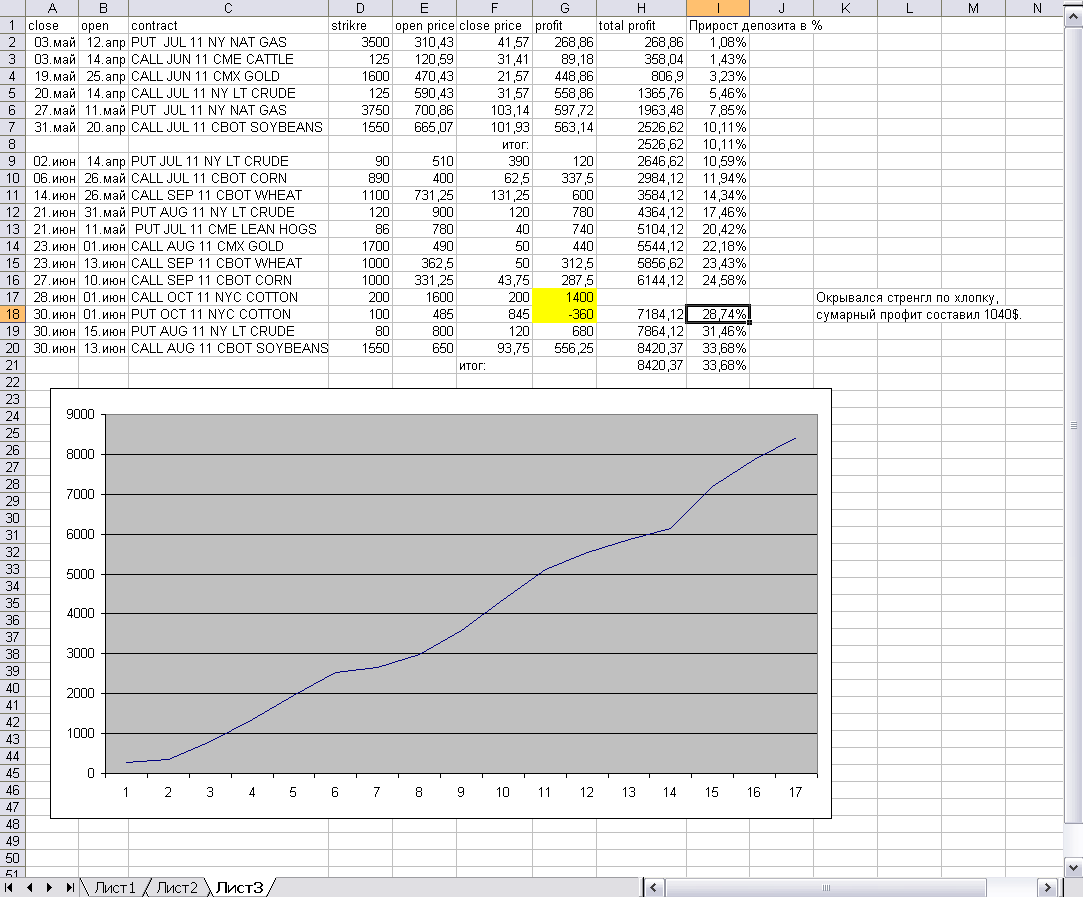Switch to the Лист2 sheet tab
The height and width of the screenshot is (897, 1083).
(x=177, y=888)
